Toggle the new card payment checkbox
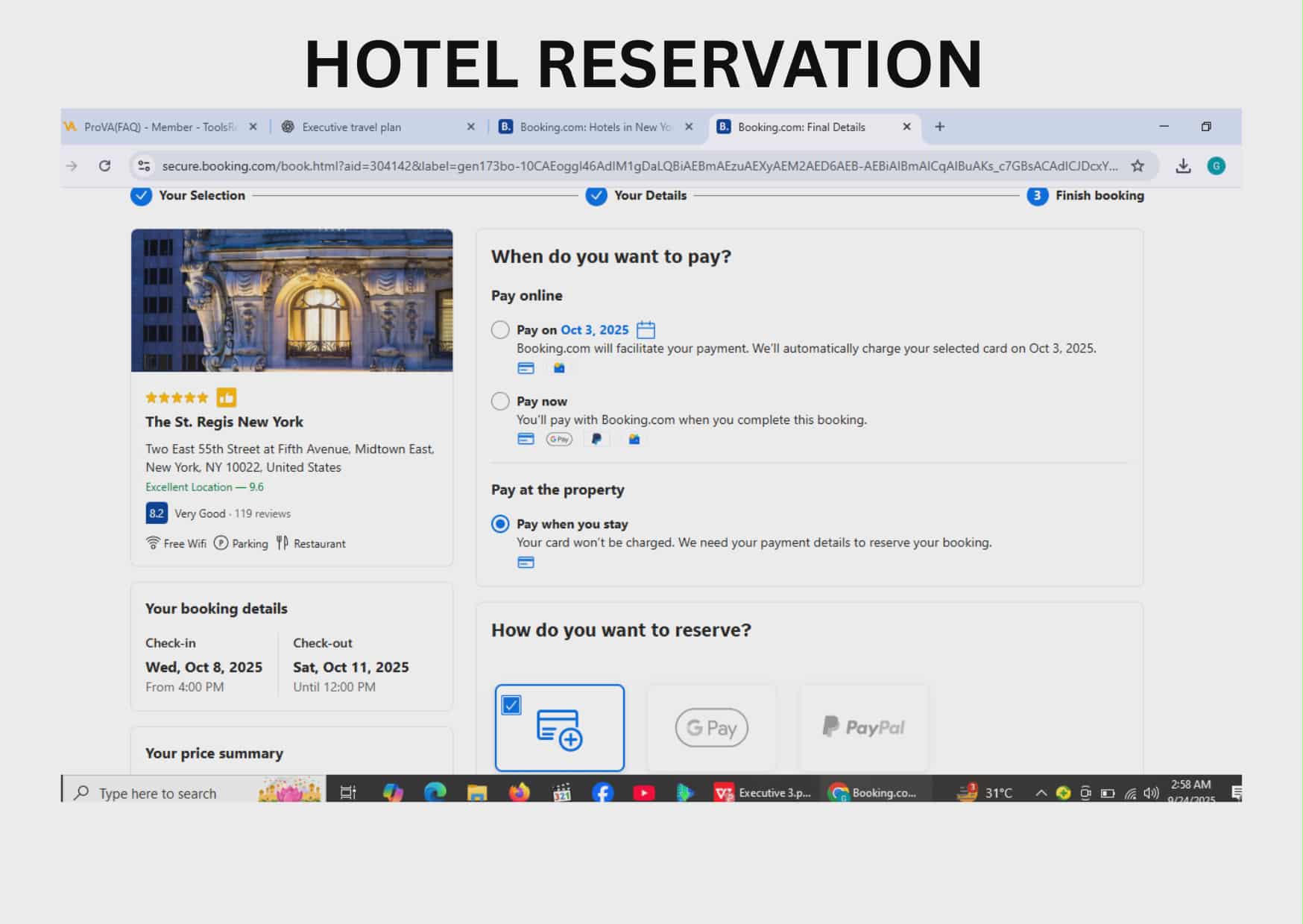 tap(511, 705)
